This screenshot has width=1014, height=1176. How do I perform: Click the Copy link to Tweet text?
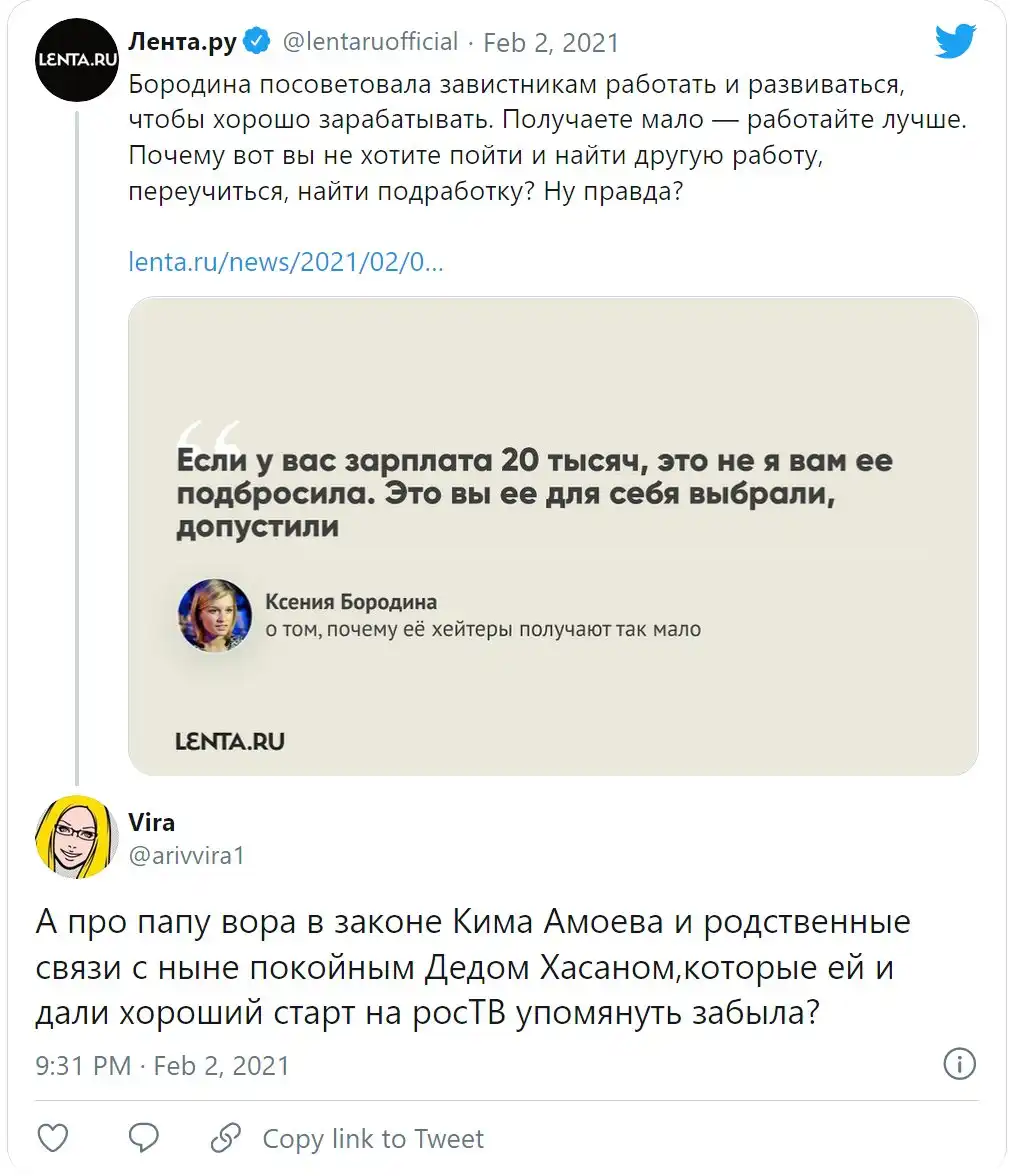click(x=373, y=1138)
